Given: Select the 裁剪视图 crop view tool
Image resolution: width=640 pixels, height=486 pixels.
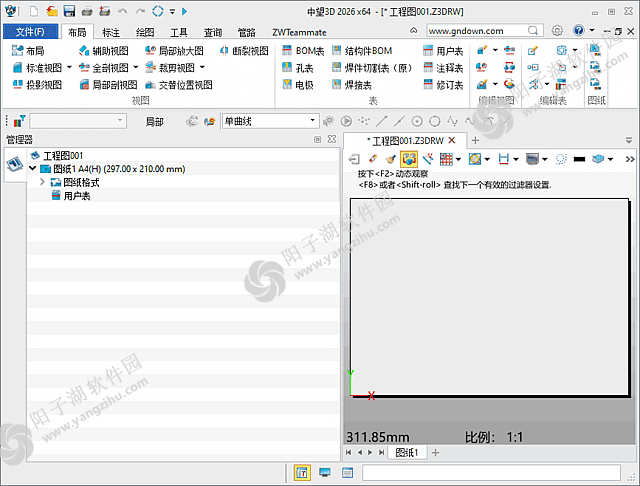Looking at the screenshot, I should pos(170,67).
